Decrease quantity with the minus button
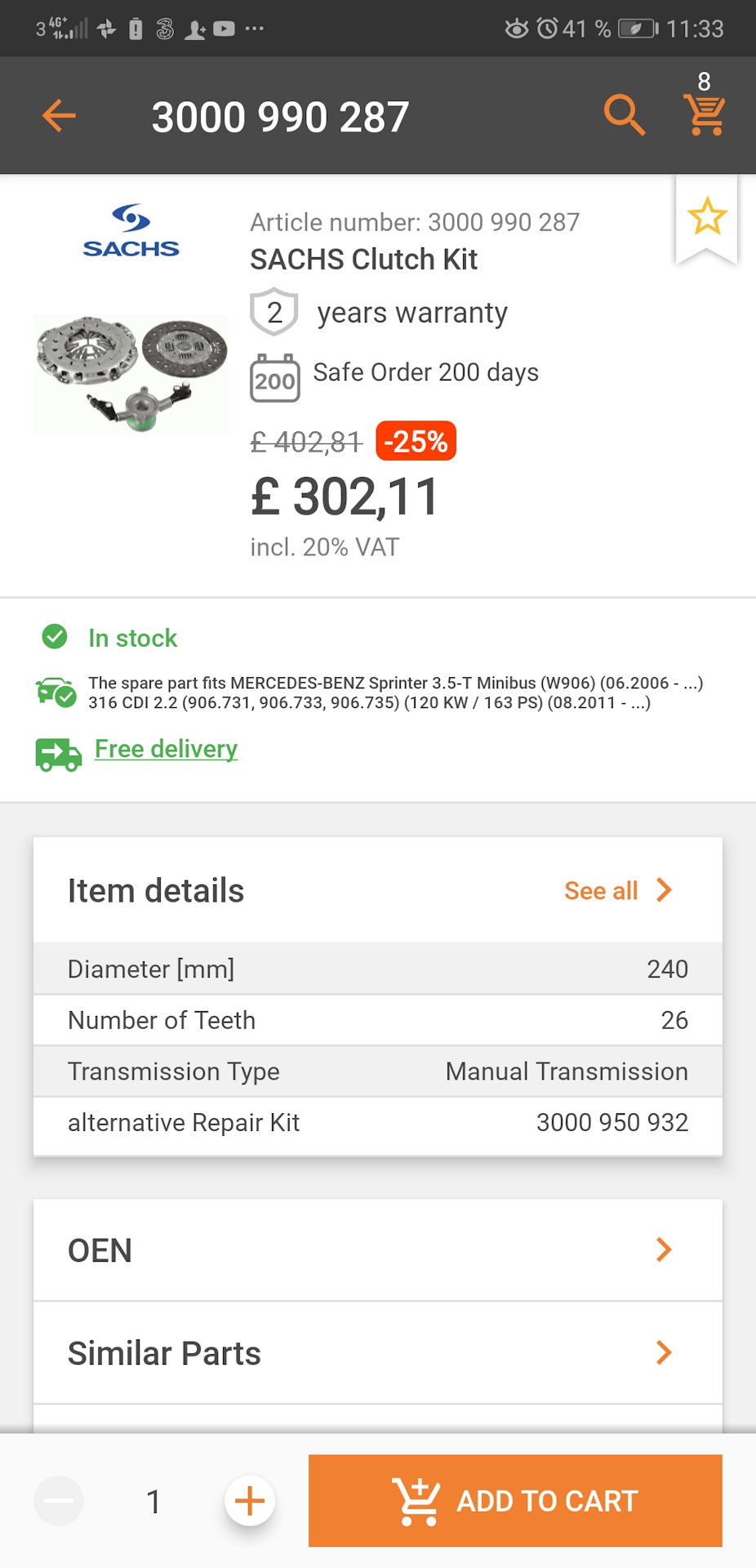The width and height of the screenshot is (756, 1568). tap(59, 1500)
